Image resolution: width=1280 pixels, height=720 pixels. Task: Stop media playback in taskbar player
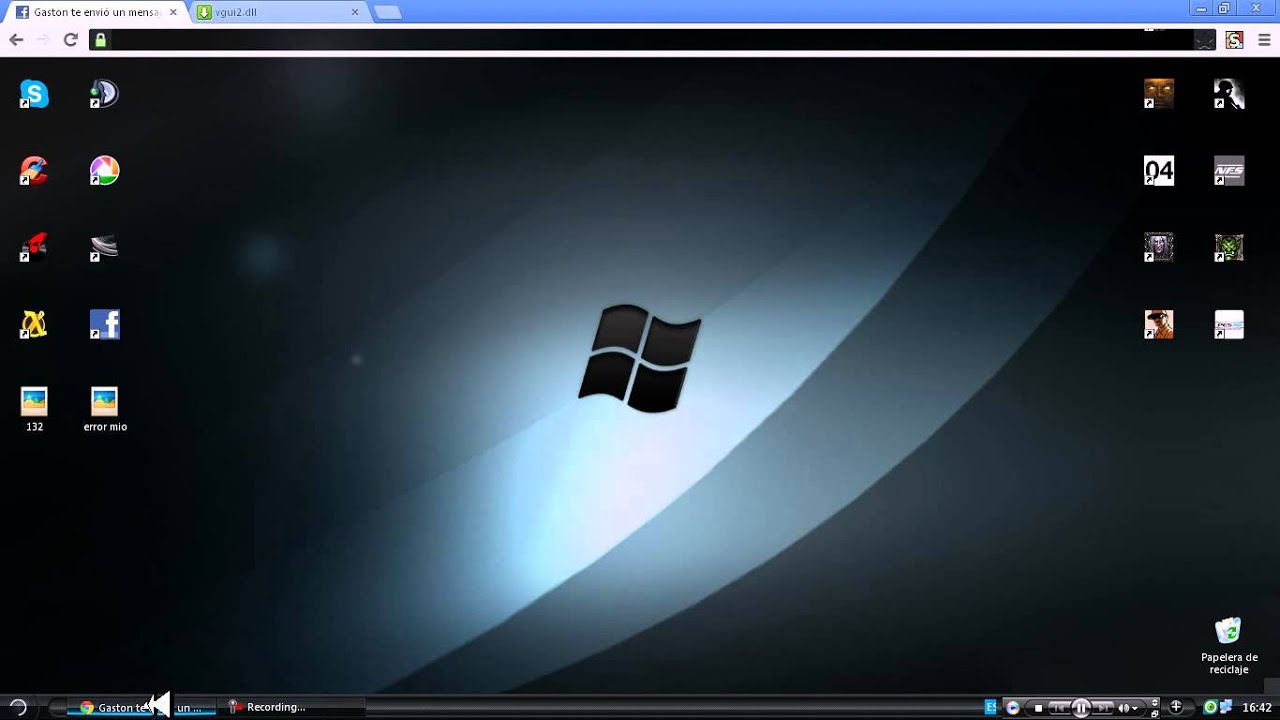click(x=1038, y=708)
